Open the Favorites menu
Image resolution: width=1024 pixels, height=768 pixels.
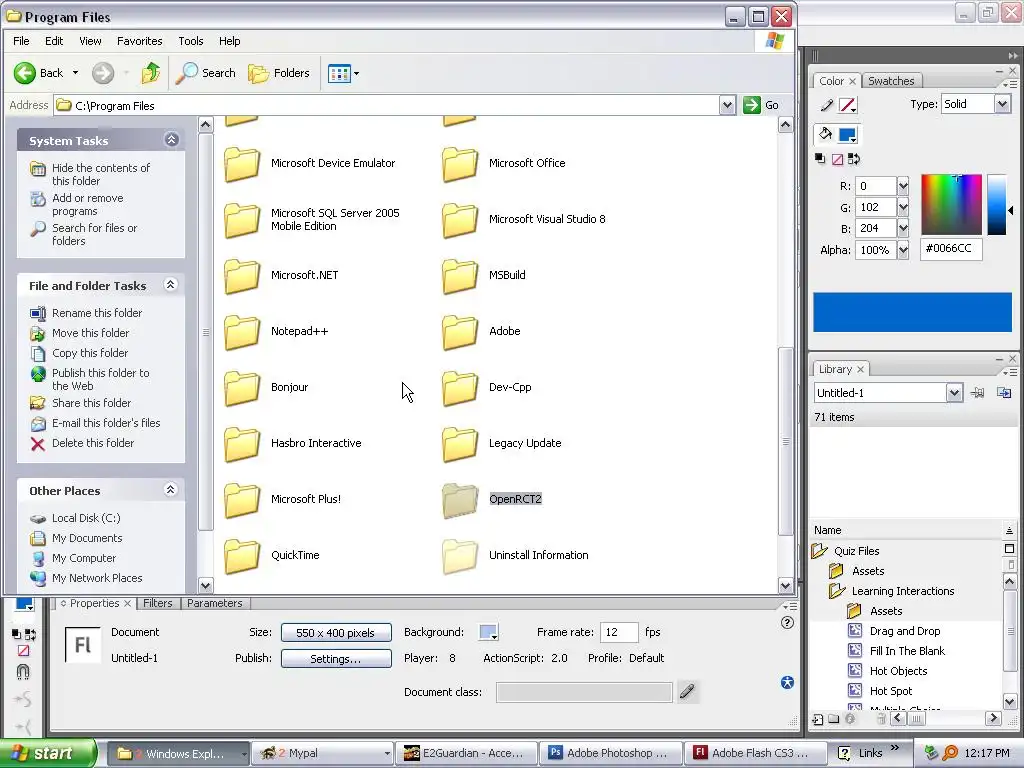(140, 41)
